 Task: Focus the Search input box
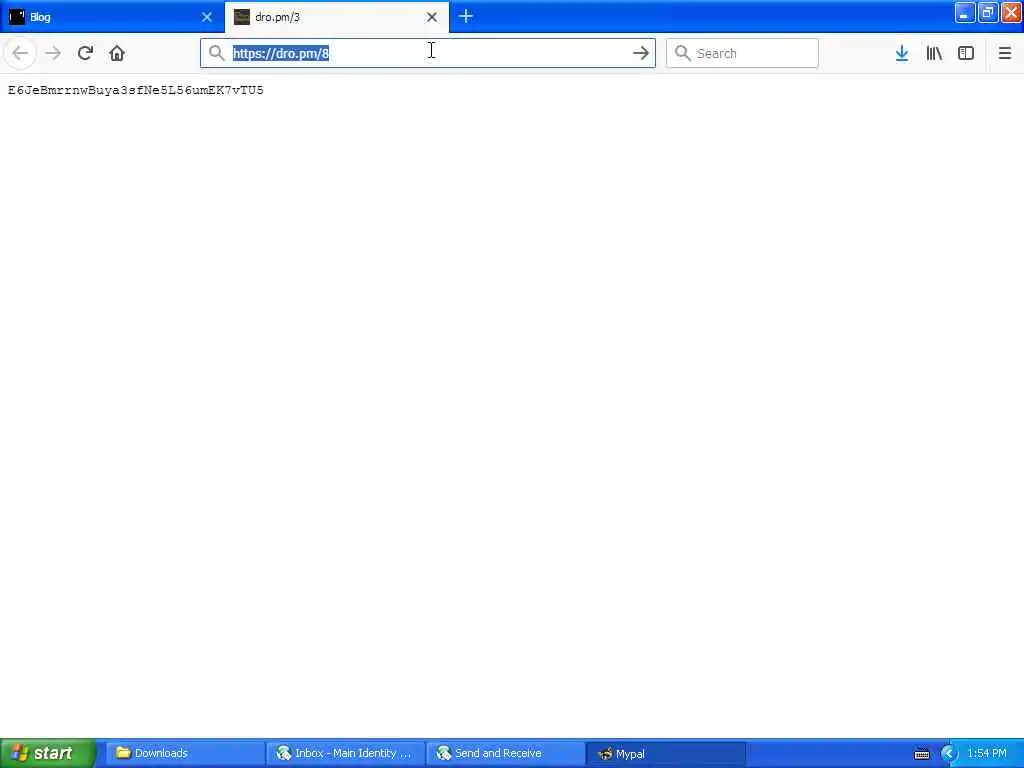742,53
